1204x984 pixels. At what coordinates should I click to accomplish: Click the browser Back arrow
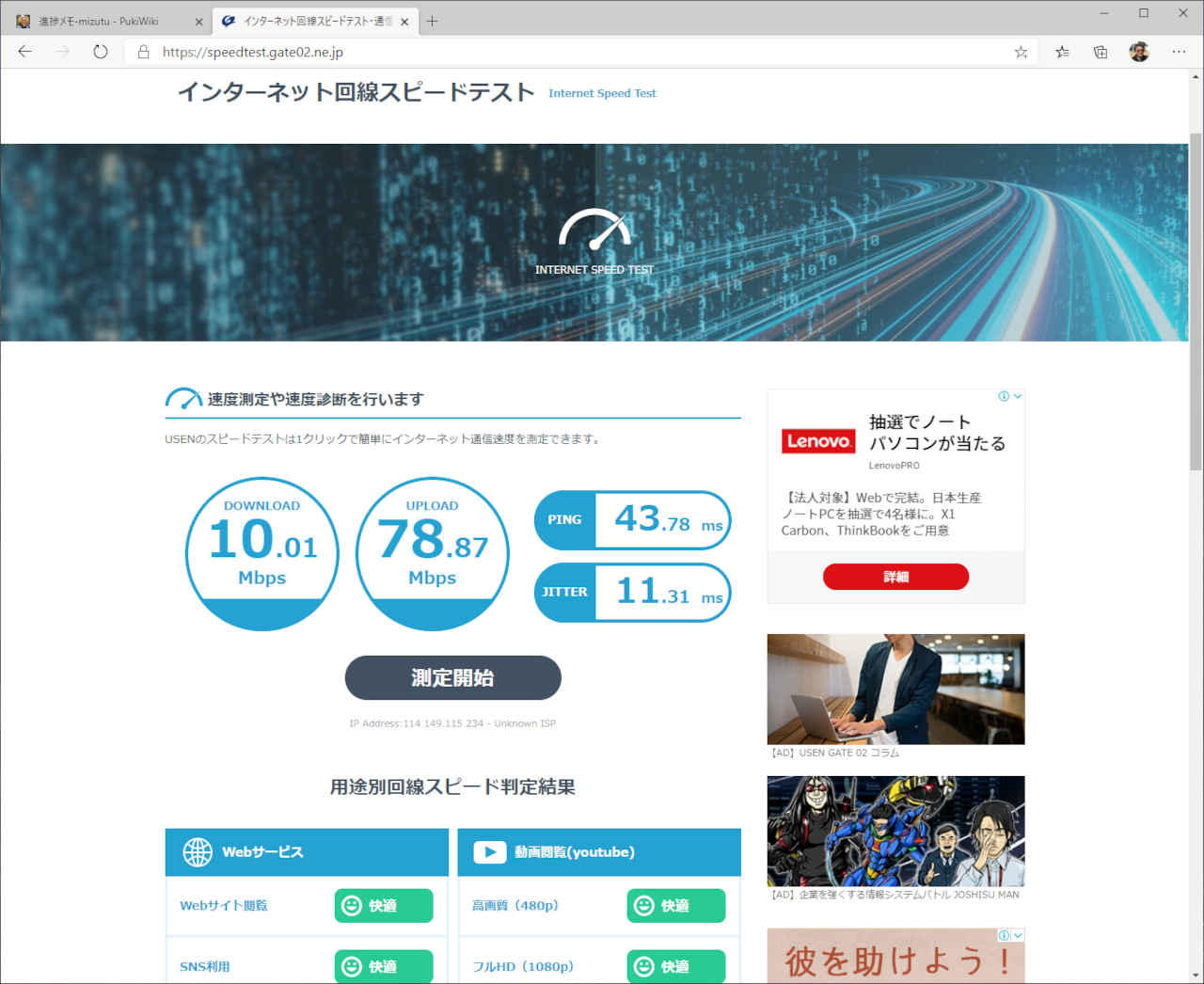[25, 52]
